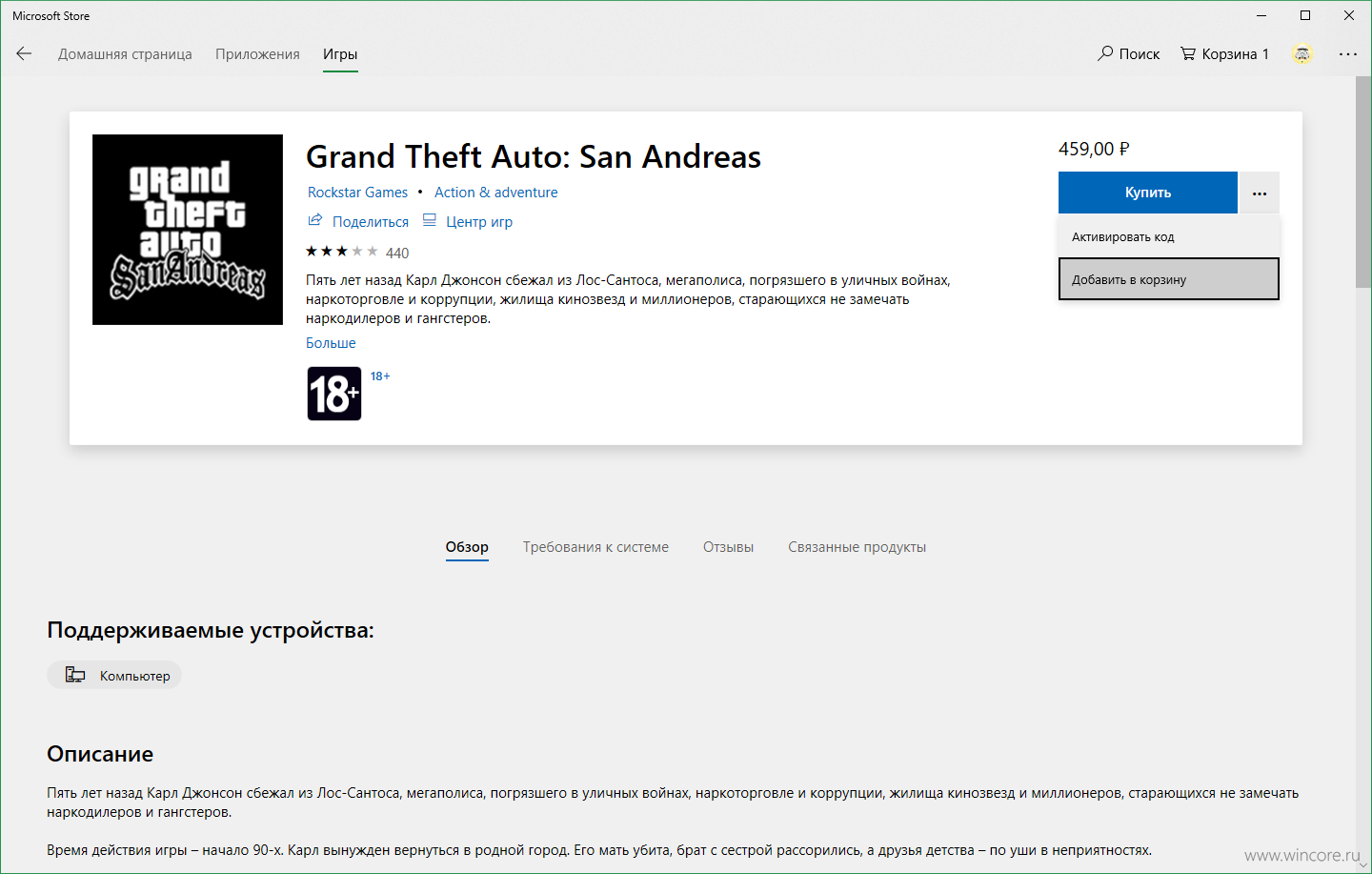Click the Купить button
This screenshot has width=1372, height=874.
coord(1148,193)
